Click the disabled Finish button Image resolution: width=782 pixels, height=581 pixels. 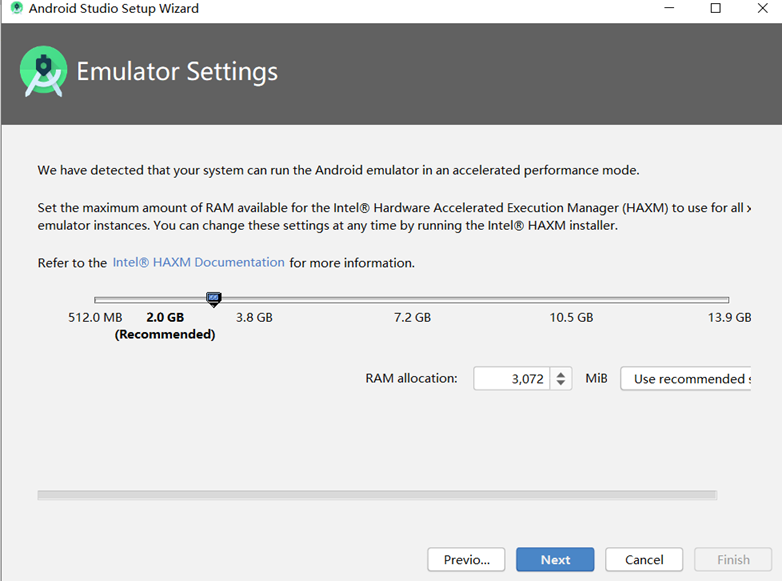733,560
